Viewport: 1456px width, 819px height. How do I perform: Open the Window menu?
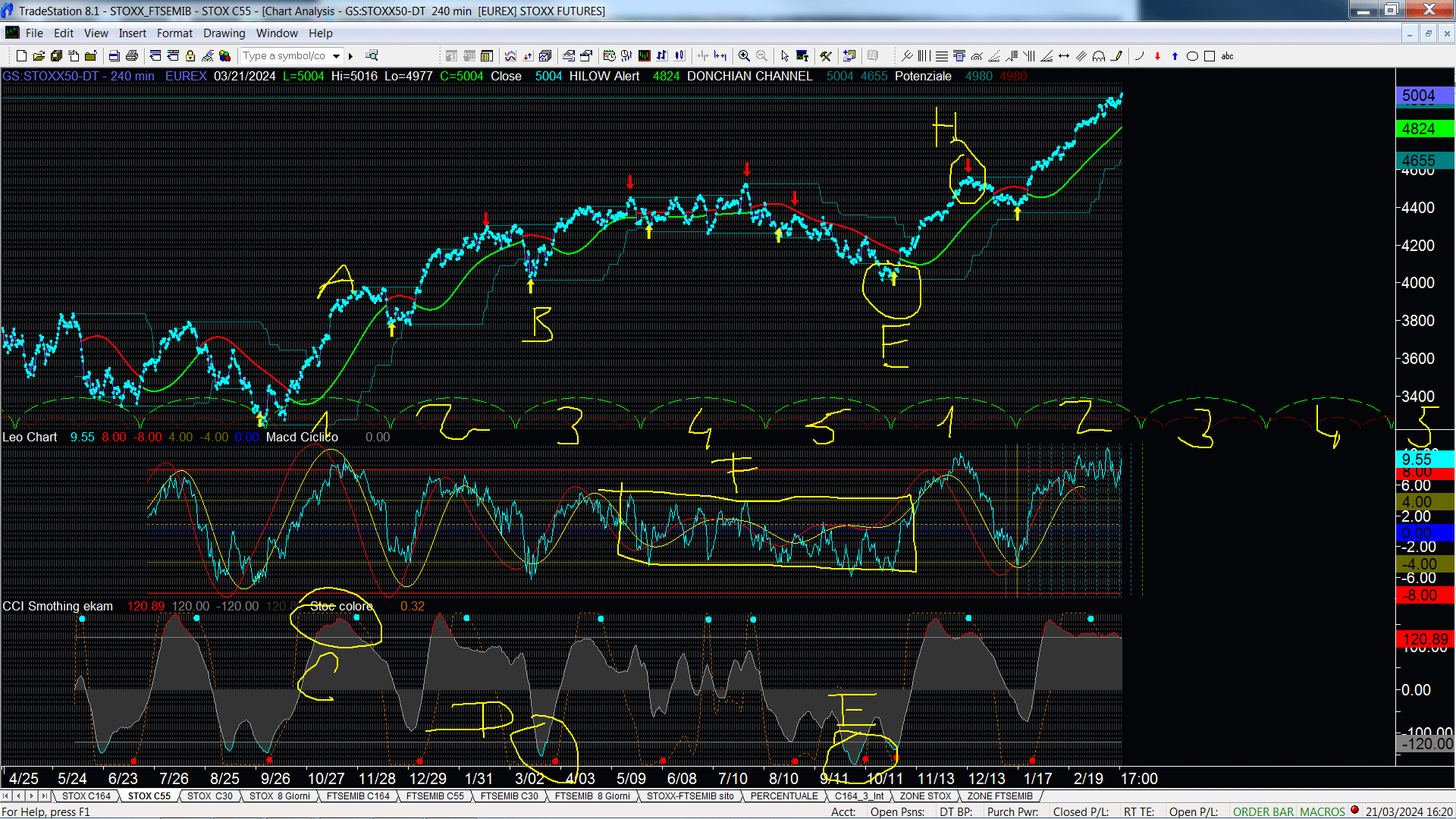point(277,33)
